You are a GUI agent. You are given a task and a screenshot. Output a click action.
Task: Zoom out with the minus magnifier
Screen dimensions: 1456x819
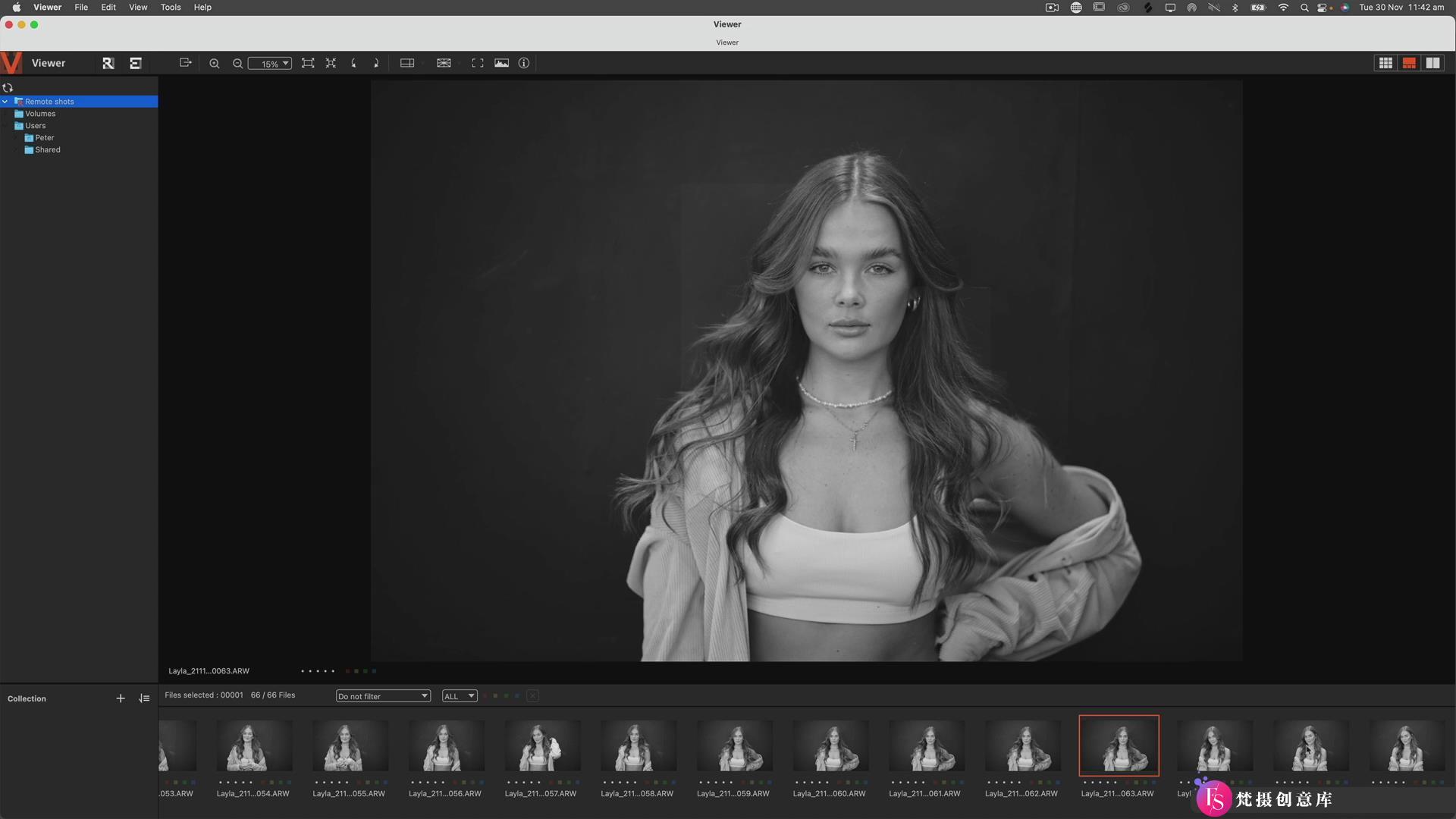click(x=237, y=64)
